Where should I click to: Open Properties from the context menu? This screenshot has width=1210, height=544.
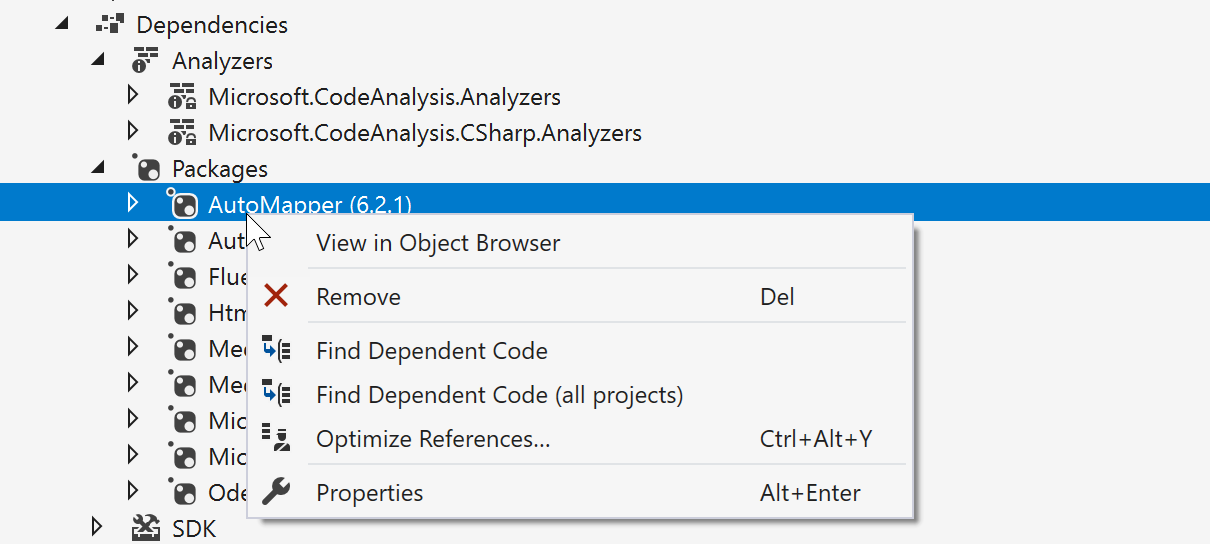(369, 493)
